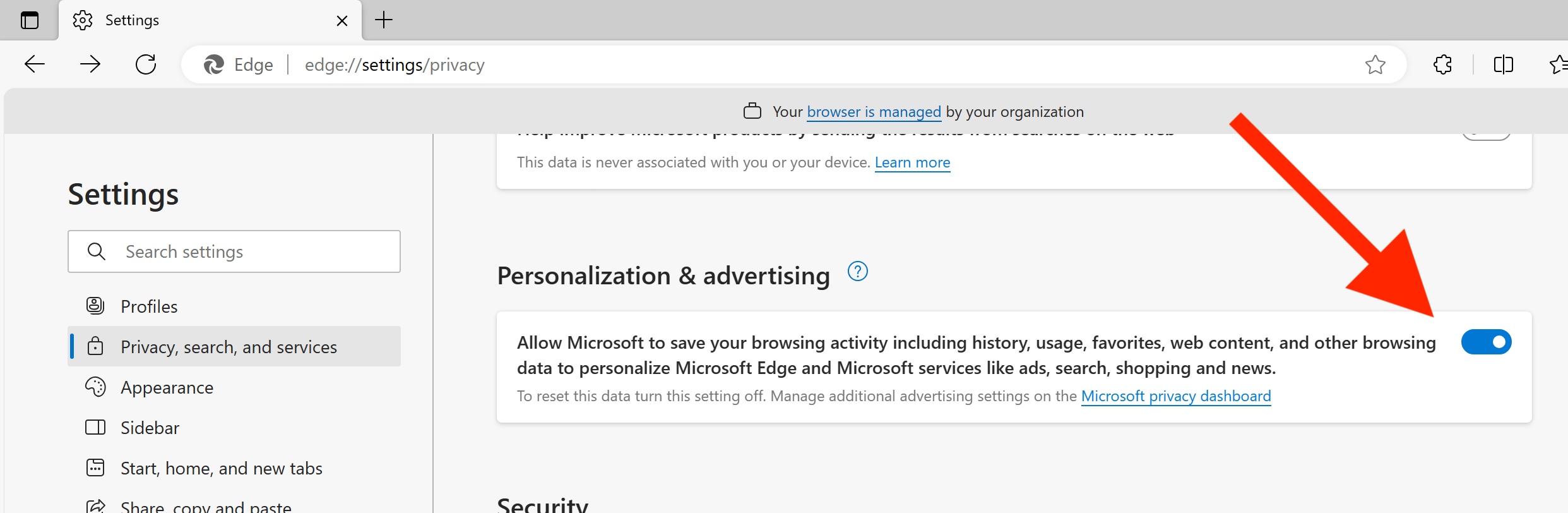The width and height of the screenshot is (1568, 513).
Task: Focus the Search settings field
Action: [x=234, y=251]
